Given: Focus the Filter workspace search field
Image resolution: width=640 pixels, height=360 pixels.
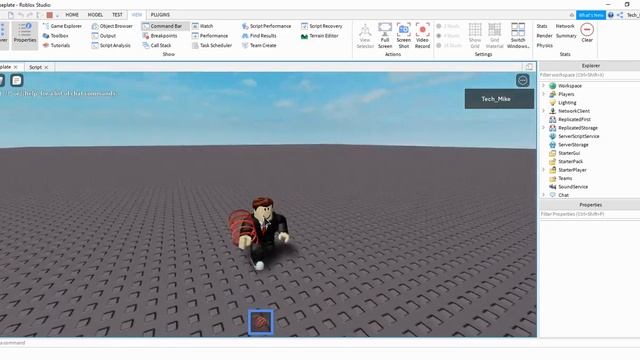Looking at the screenshot, I should pyautogui.click(x=589, y=75).
